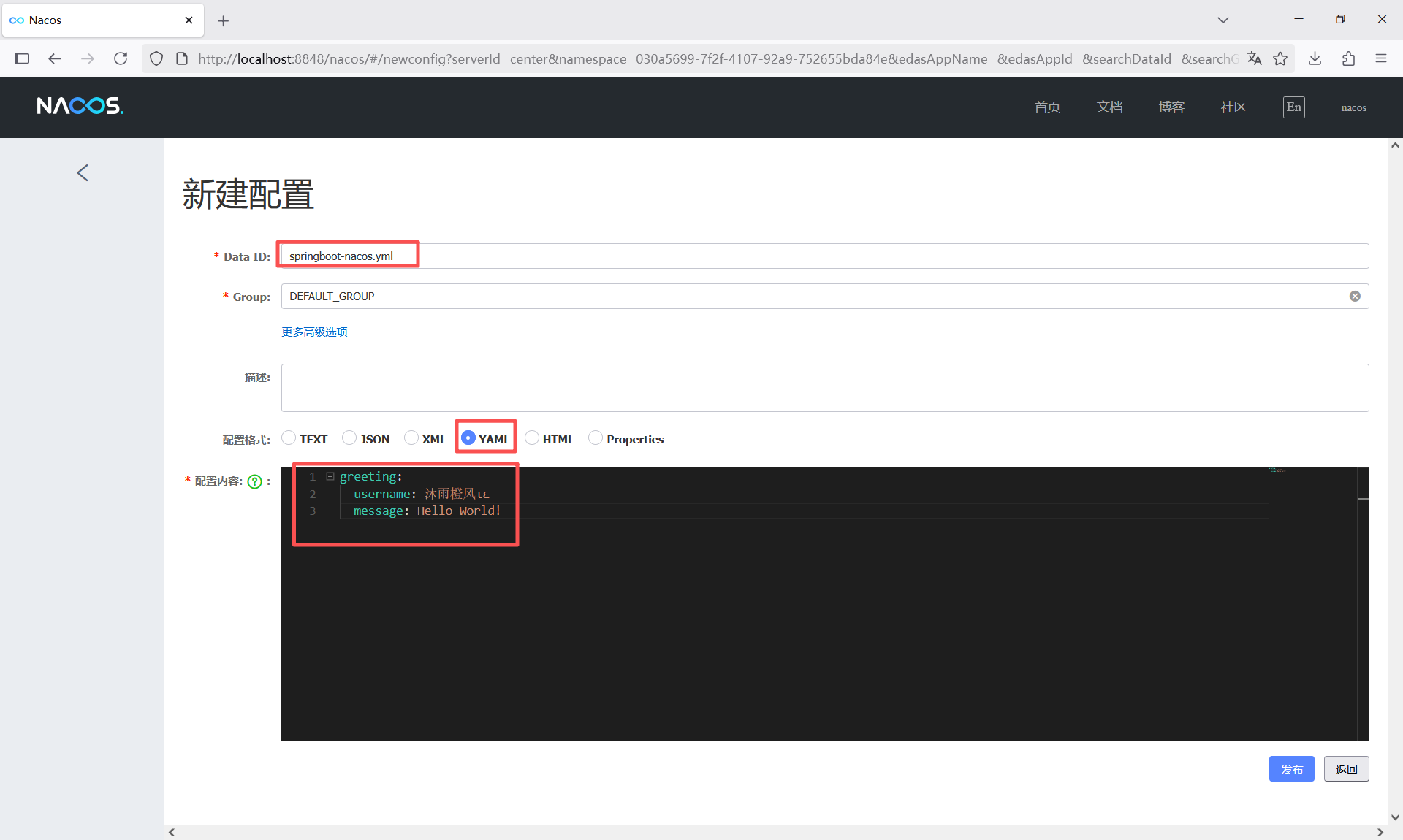Collapse the greeting block fold marker
The height and width of the screenshot is (840, 1403).
coord(330,476)
